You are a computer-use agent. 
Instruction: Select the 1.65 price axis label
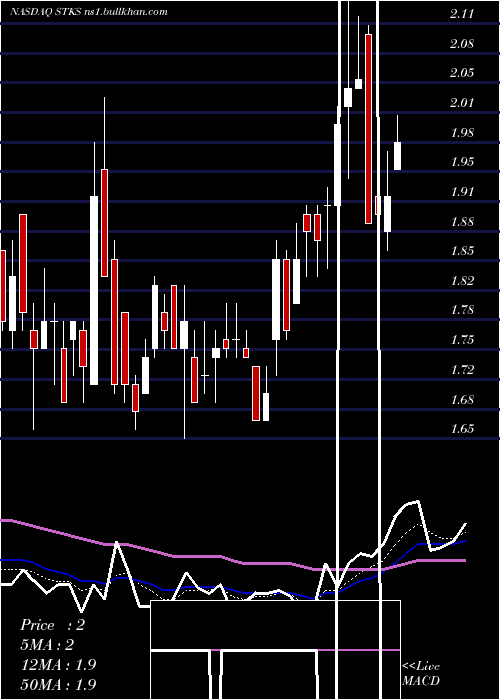point(462,429)
